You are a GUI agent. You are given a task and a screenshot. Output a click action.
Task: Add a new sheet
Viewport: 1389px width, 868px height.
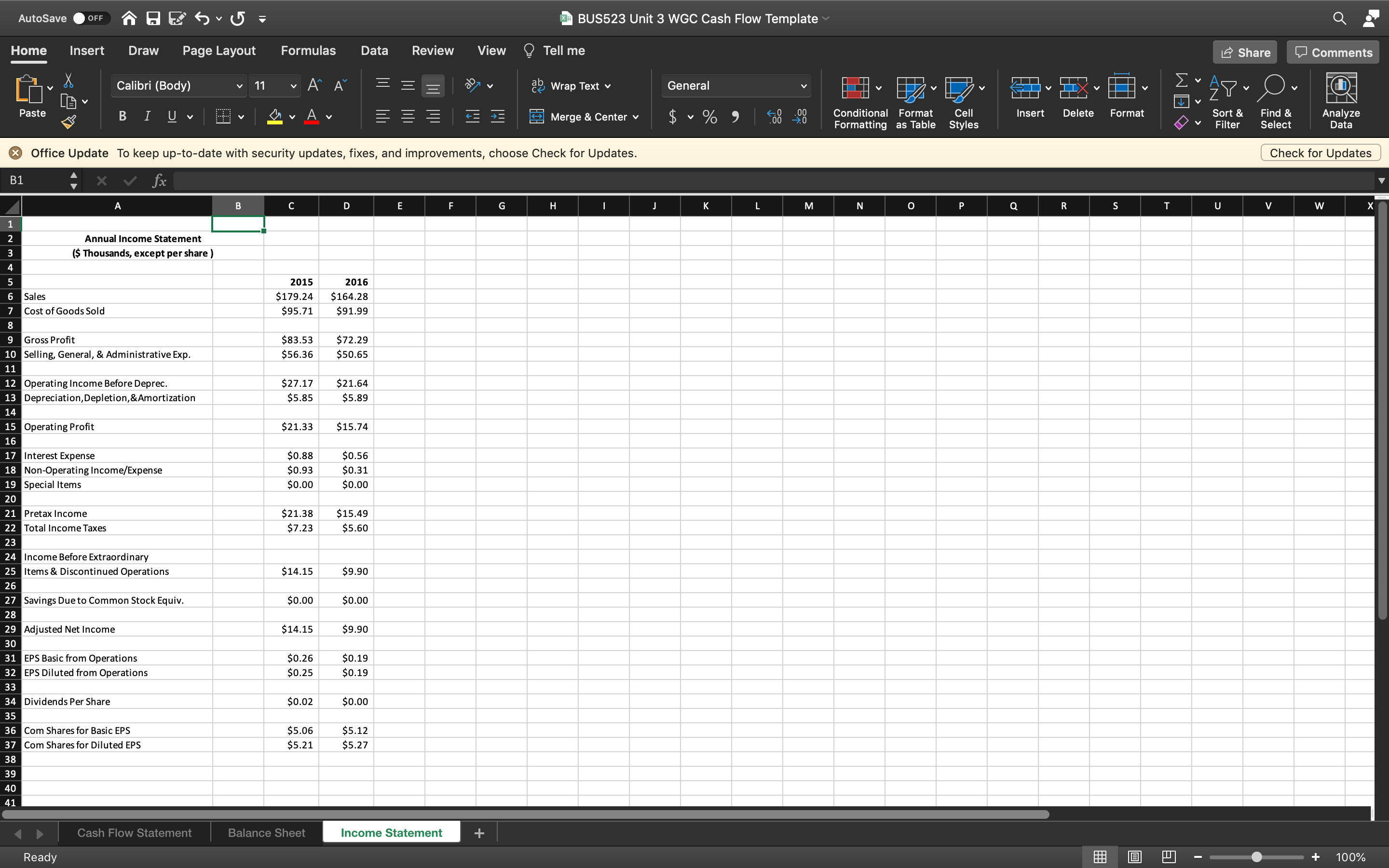coord(479,833)
